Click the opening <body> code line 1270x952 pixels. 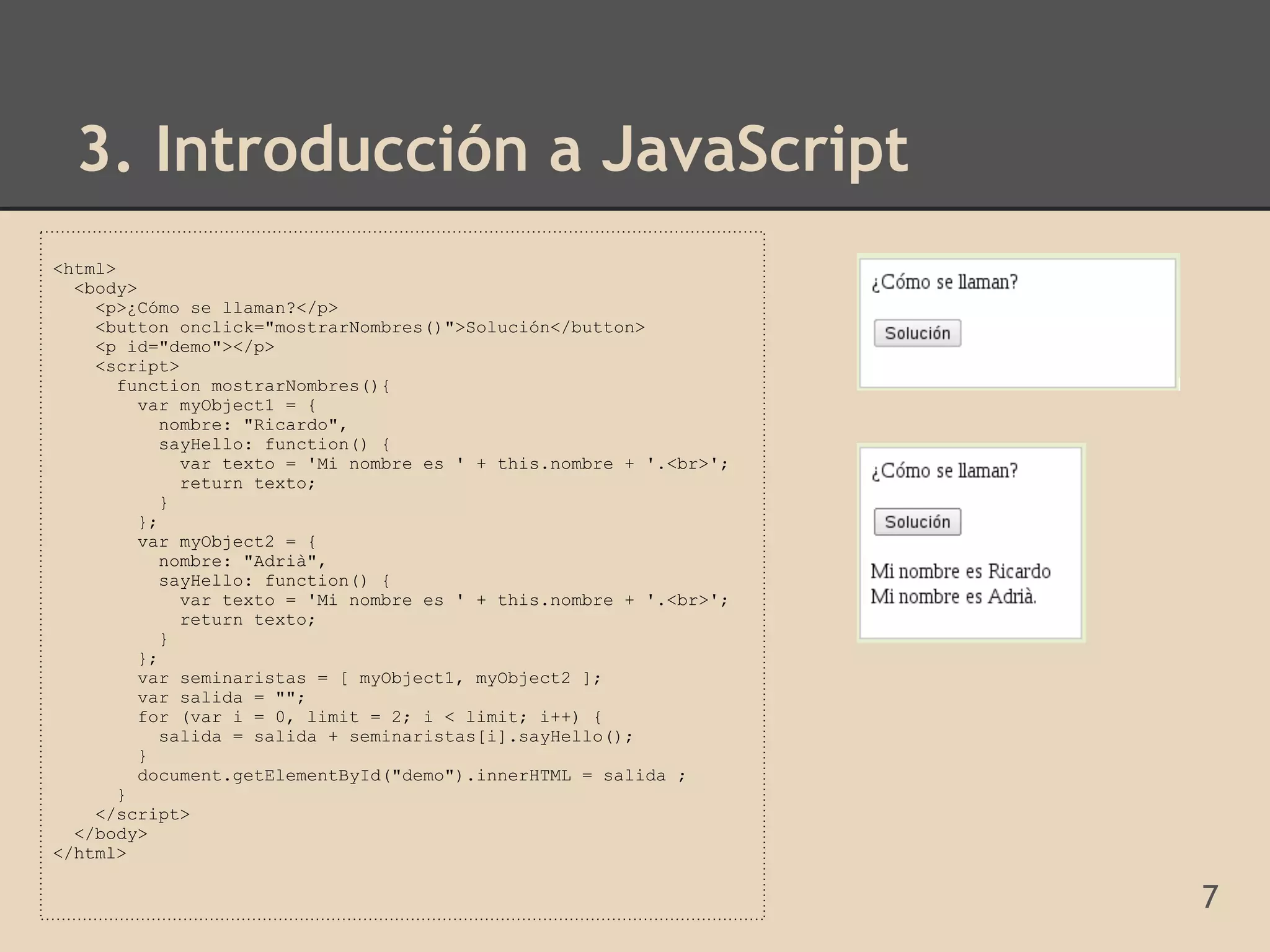coord(105,289)
